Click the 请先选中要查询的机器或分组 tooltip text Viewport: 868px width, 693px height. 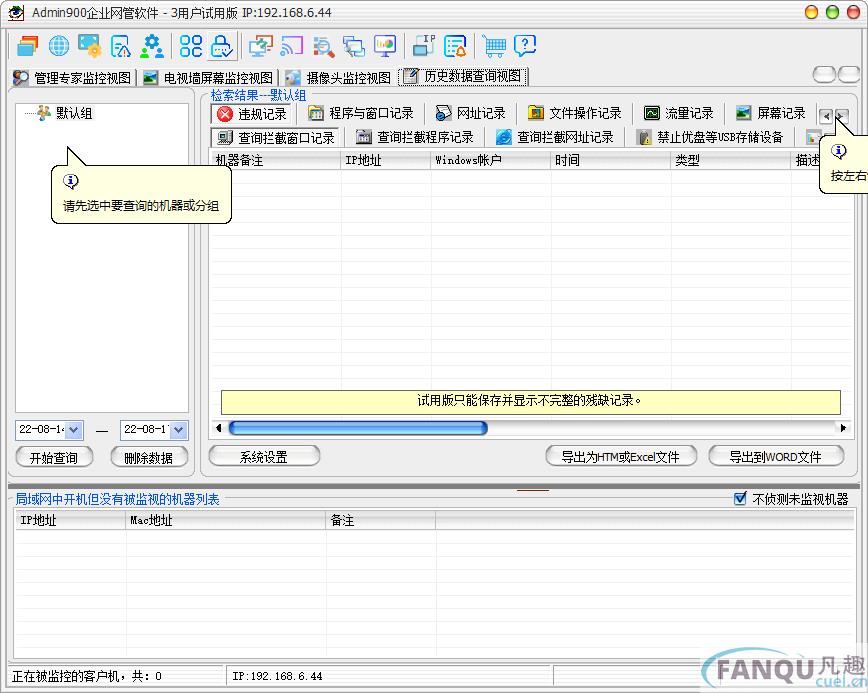click(x=141, y=206)
